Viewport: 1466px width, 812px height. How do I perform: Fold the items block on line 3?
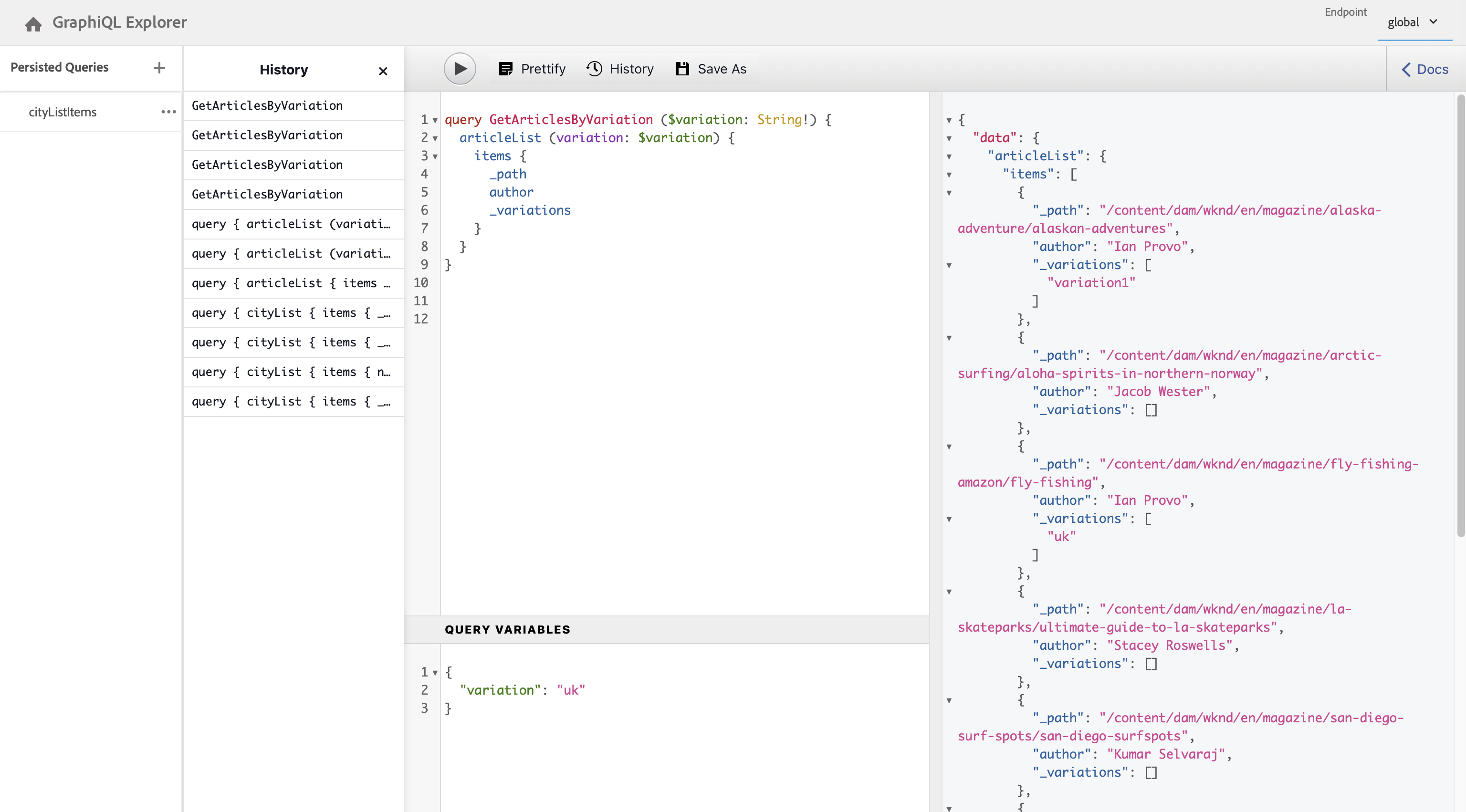tap(435, 156)
